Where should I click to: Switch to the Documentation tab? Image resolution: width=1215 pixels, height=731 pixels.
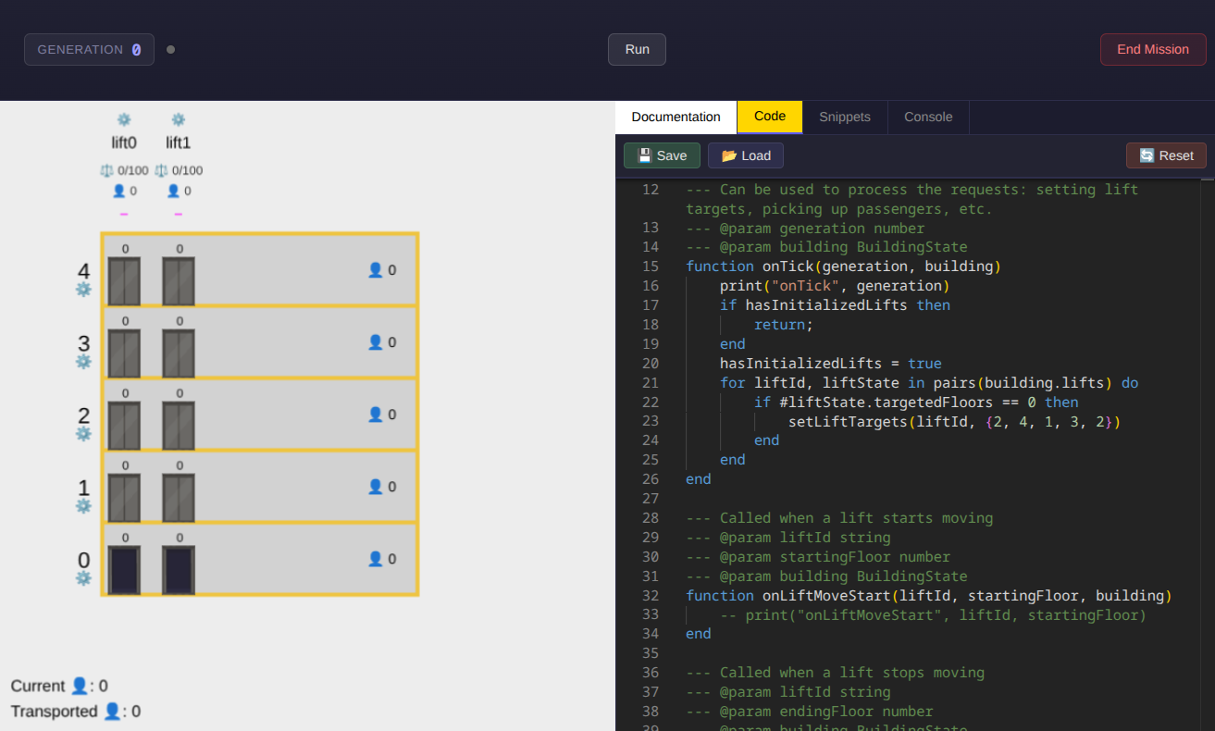coord(676,117)
